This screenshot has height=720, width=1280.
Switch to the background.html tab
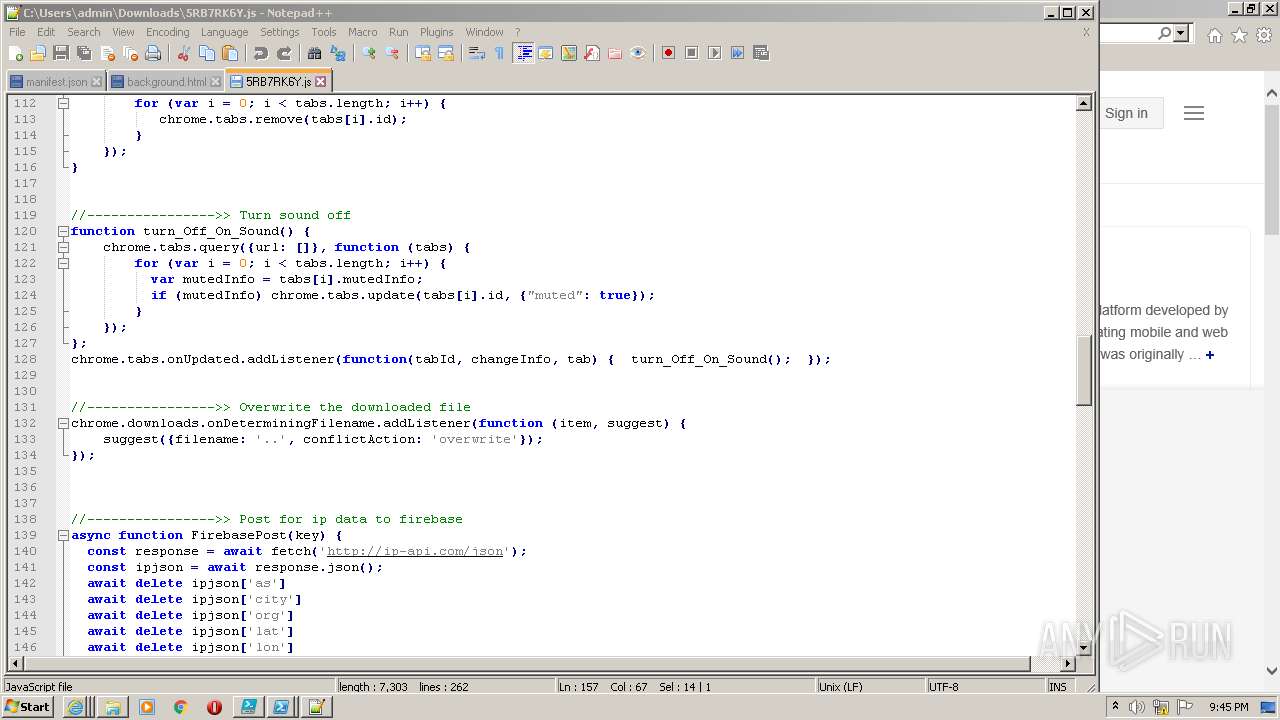pos(166,82)
